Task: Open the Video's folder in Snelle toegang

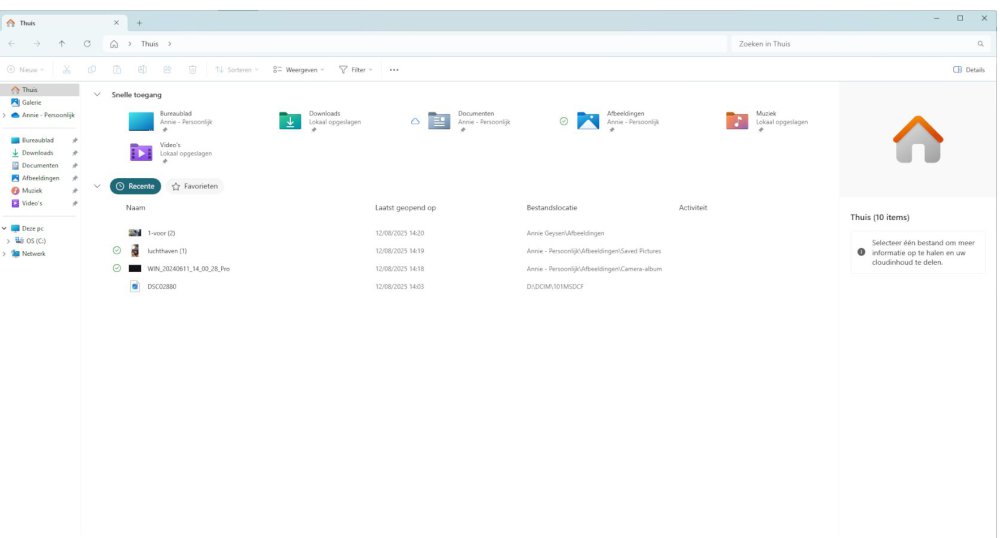Action: pyautogui.click(x=141, y=152)
